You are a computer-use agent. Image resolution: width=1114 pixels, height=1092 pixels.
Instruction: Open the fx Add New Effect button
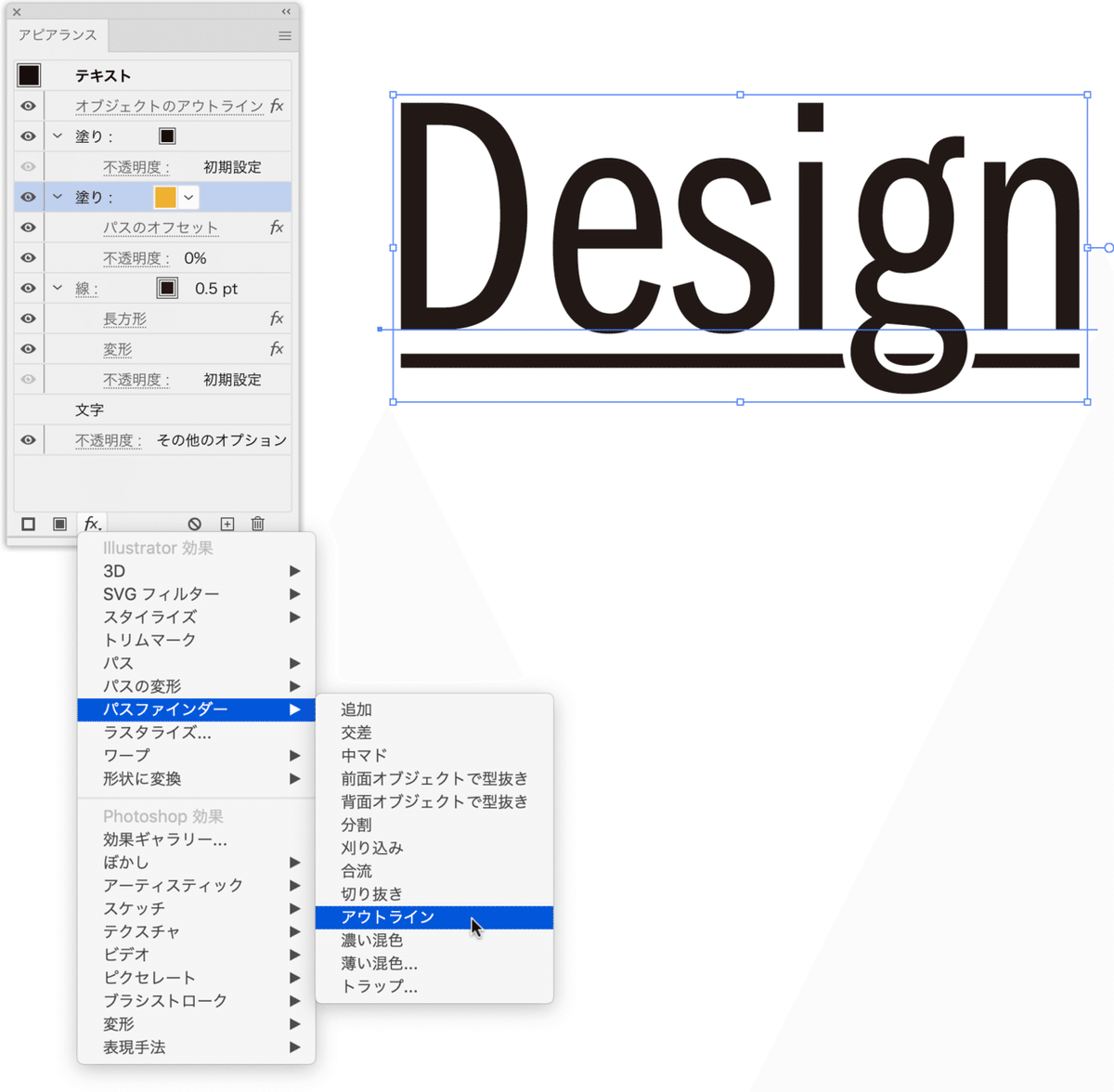[x=92, y=524]
